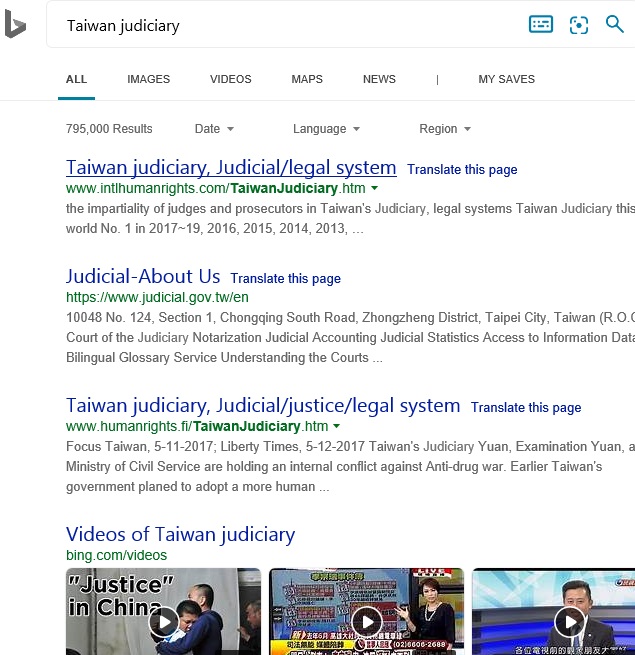Open dropdown arrow beside humanrights.fi URL
Viewport: 635px width, 655px height.
337,426
